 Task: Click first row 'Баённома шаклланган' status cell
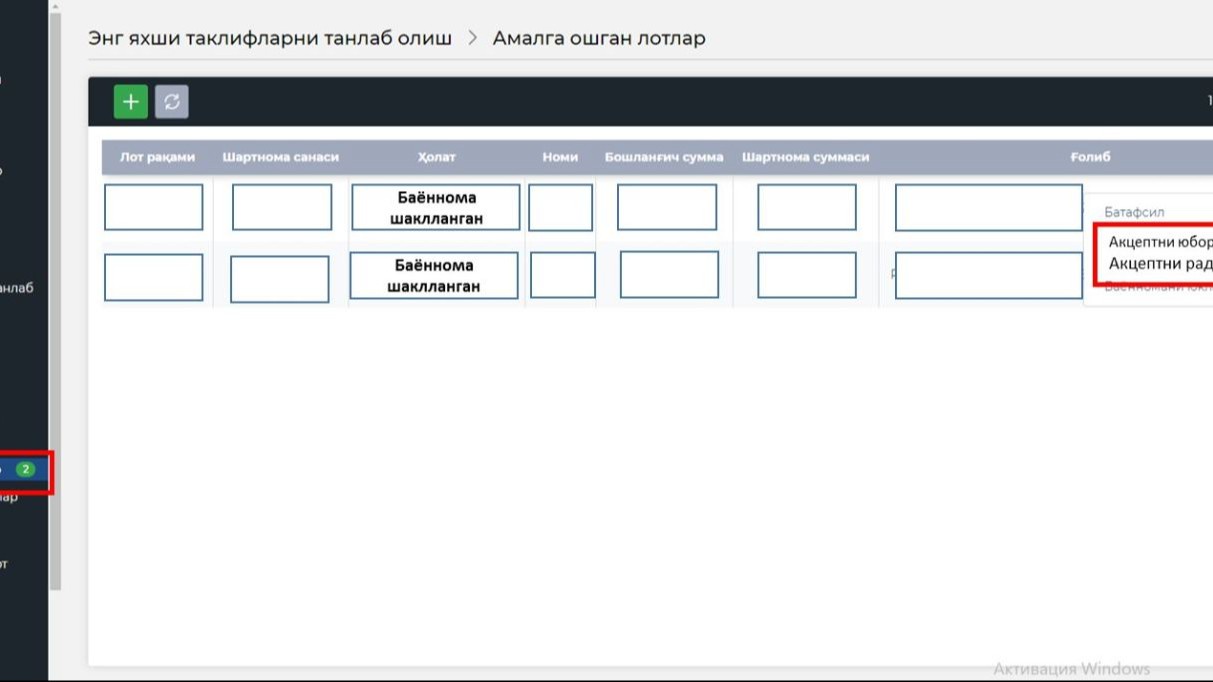coord(436,207)
